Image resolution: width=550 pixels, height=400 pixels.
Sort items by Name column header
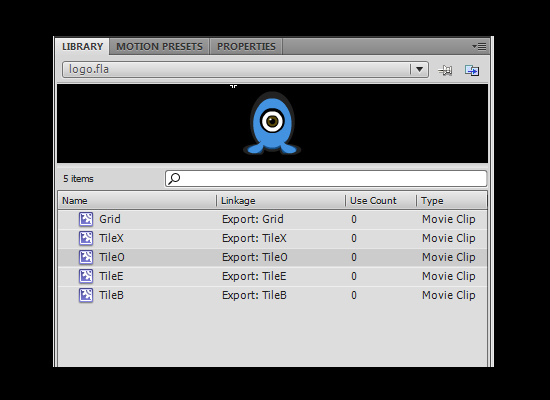pyautogui.click(x=137, y=201)
